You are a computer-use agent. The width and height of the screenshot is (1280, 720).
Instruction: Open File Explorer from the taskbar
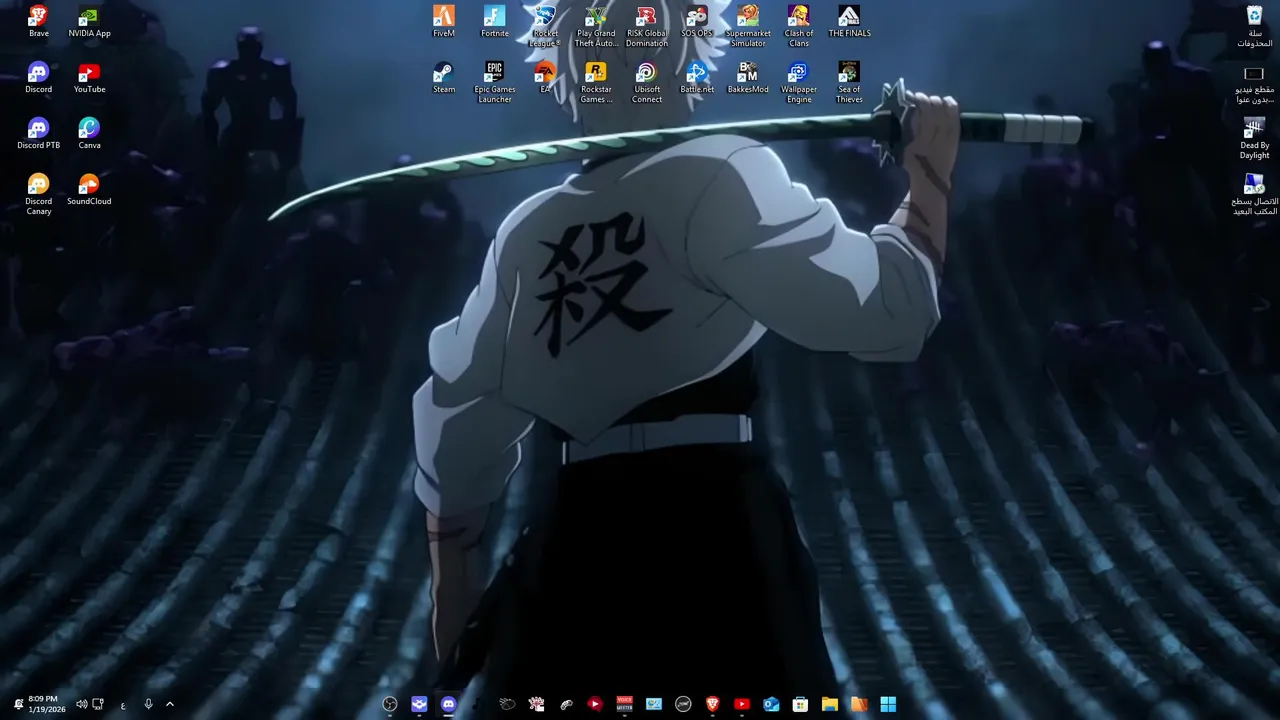(829, 705)
